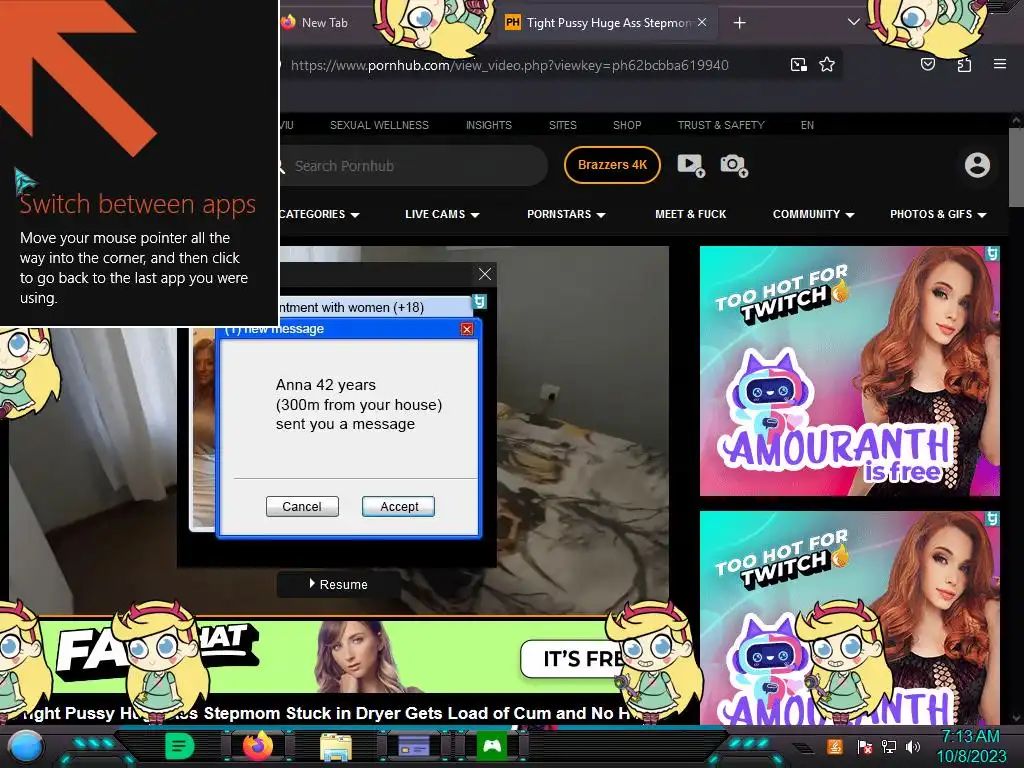The width and height of the screenshot is (1024, 768).
Task: Close the new message dialog red X
Action: pyautogui.click(x=466, y=328)
